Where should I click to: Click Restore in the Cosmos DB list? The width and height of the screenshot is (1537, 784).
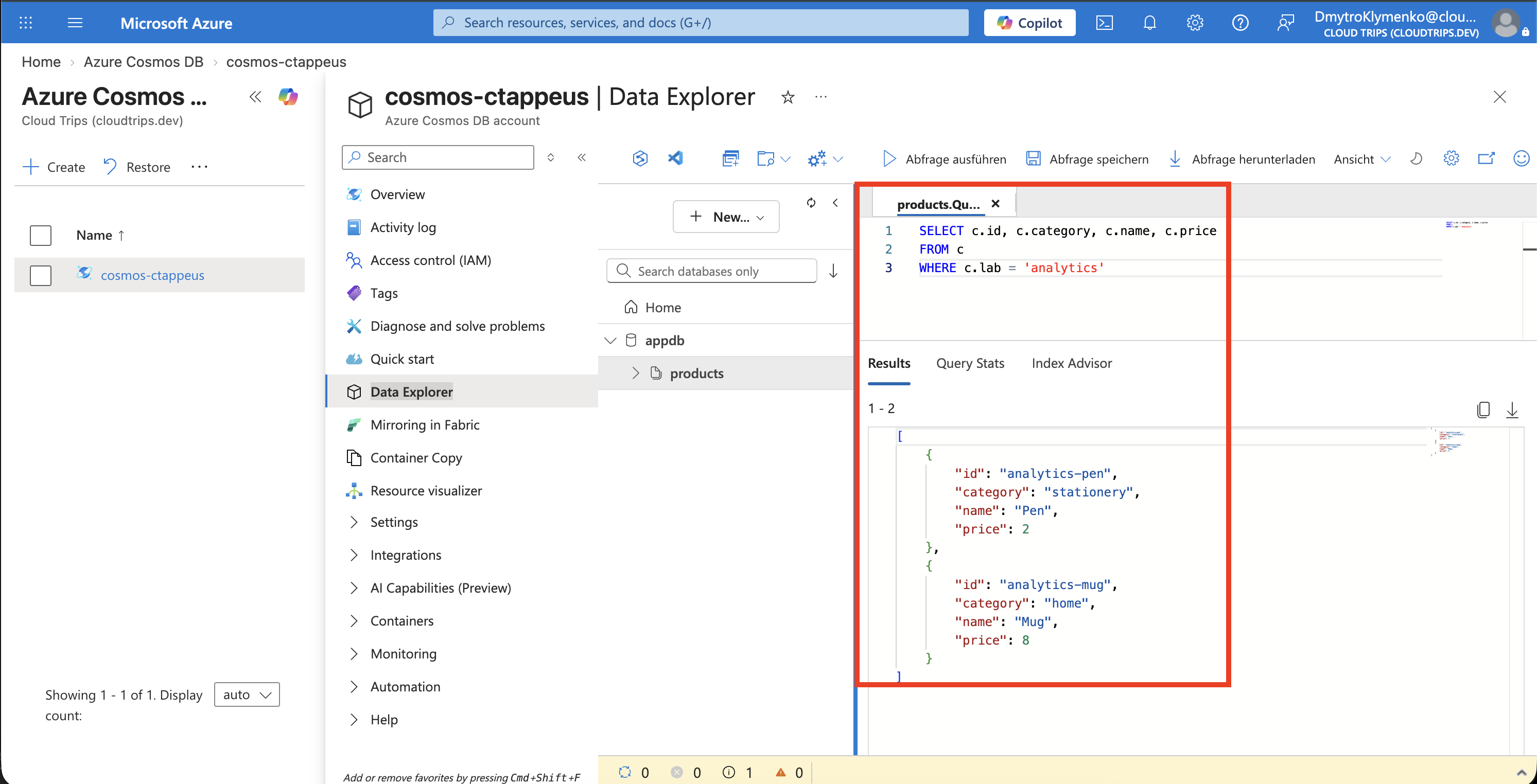(136, 167)
